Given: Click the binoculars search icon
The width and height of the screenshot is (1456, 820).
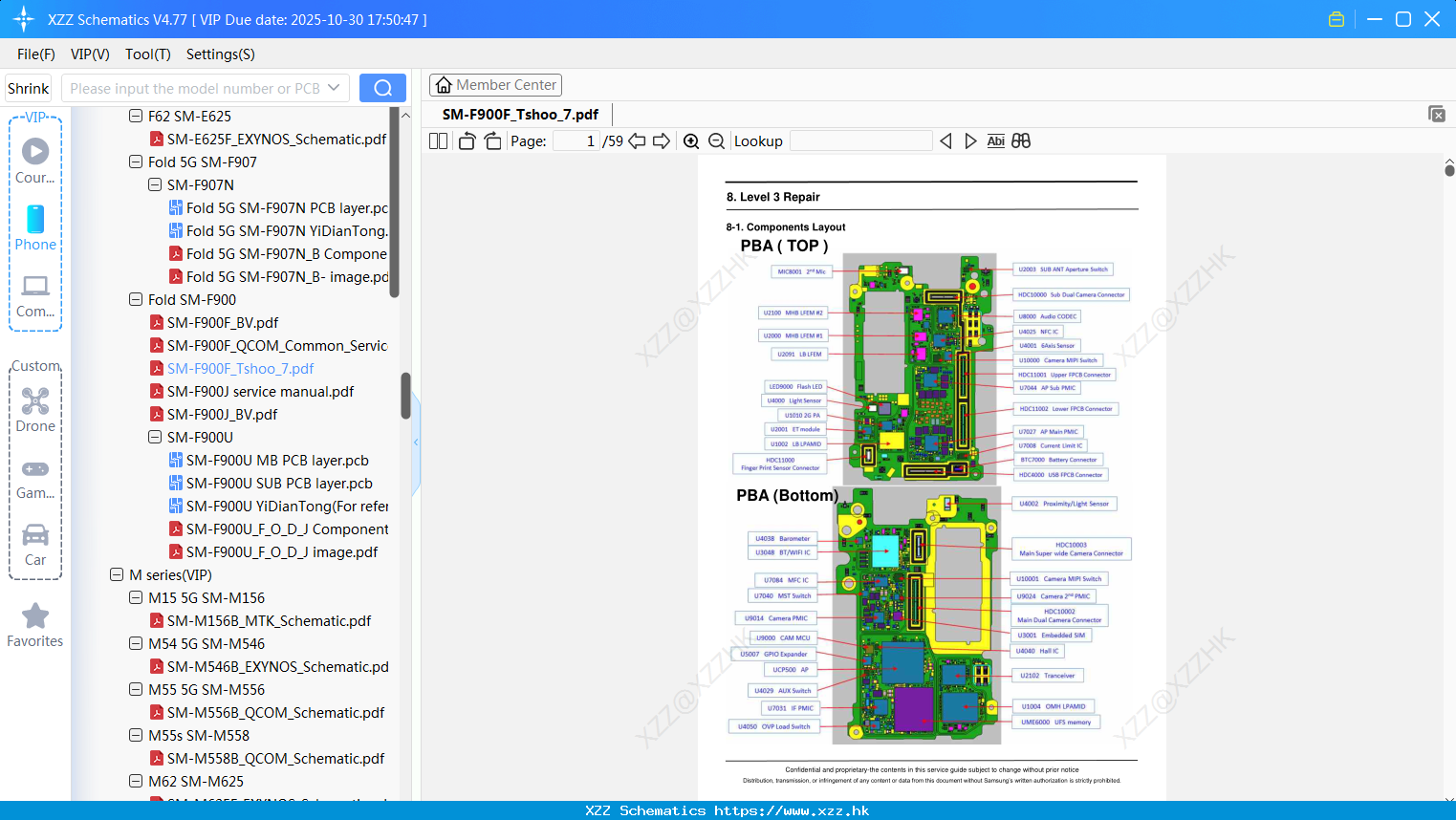Looking at the screenshot, I should coord(1021,140).
